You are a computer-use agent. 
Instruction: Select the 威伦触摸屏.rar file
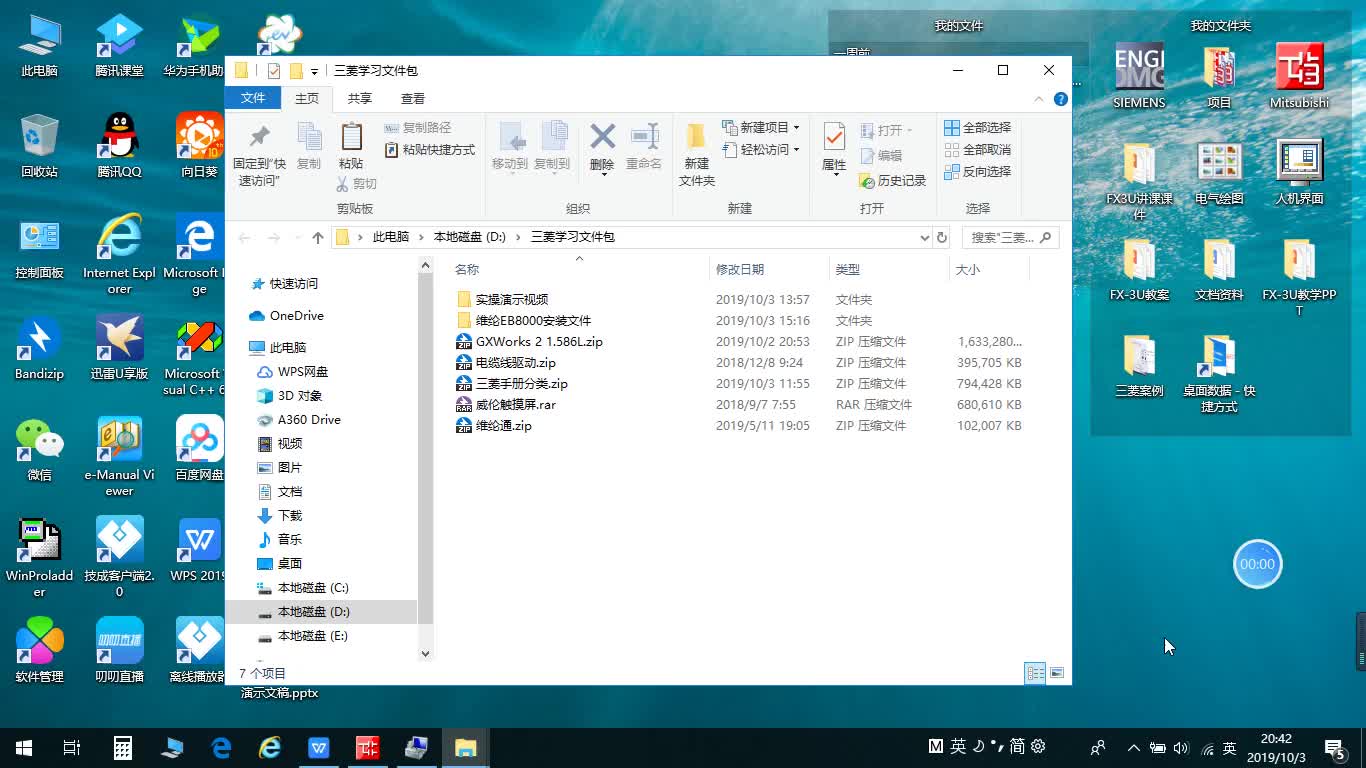516,405
